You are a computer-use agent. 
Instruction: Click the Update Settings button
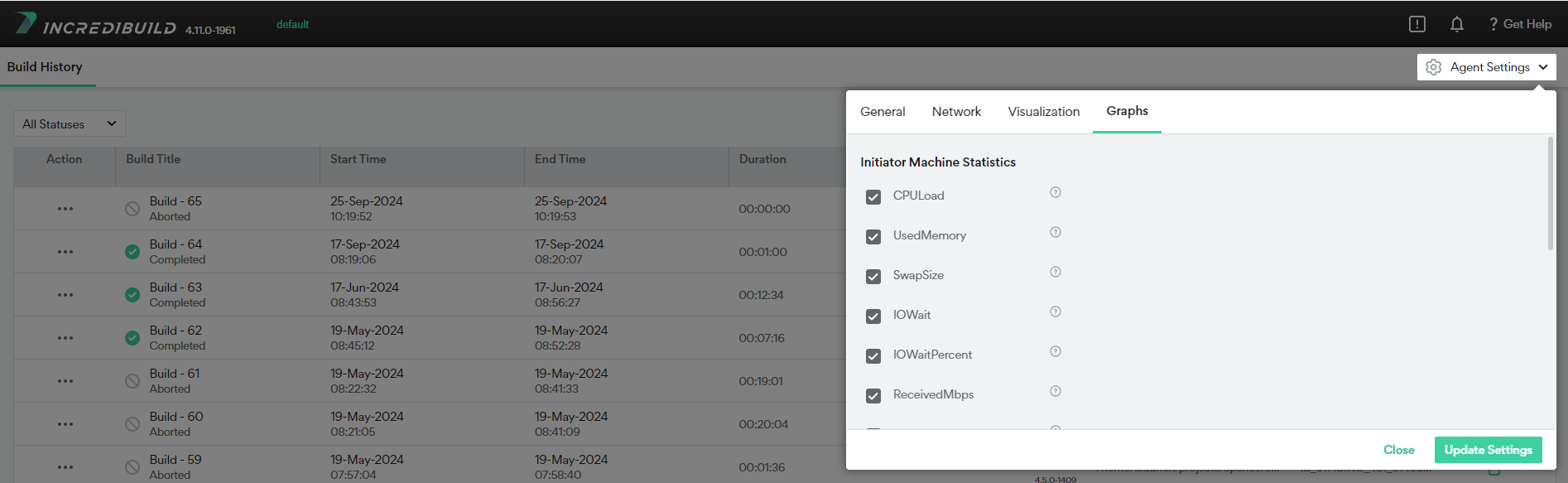pyautogui.click(x=1488, y=450)
